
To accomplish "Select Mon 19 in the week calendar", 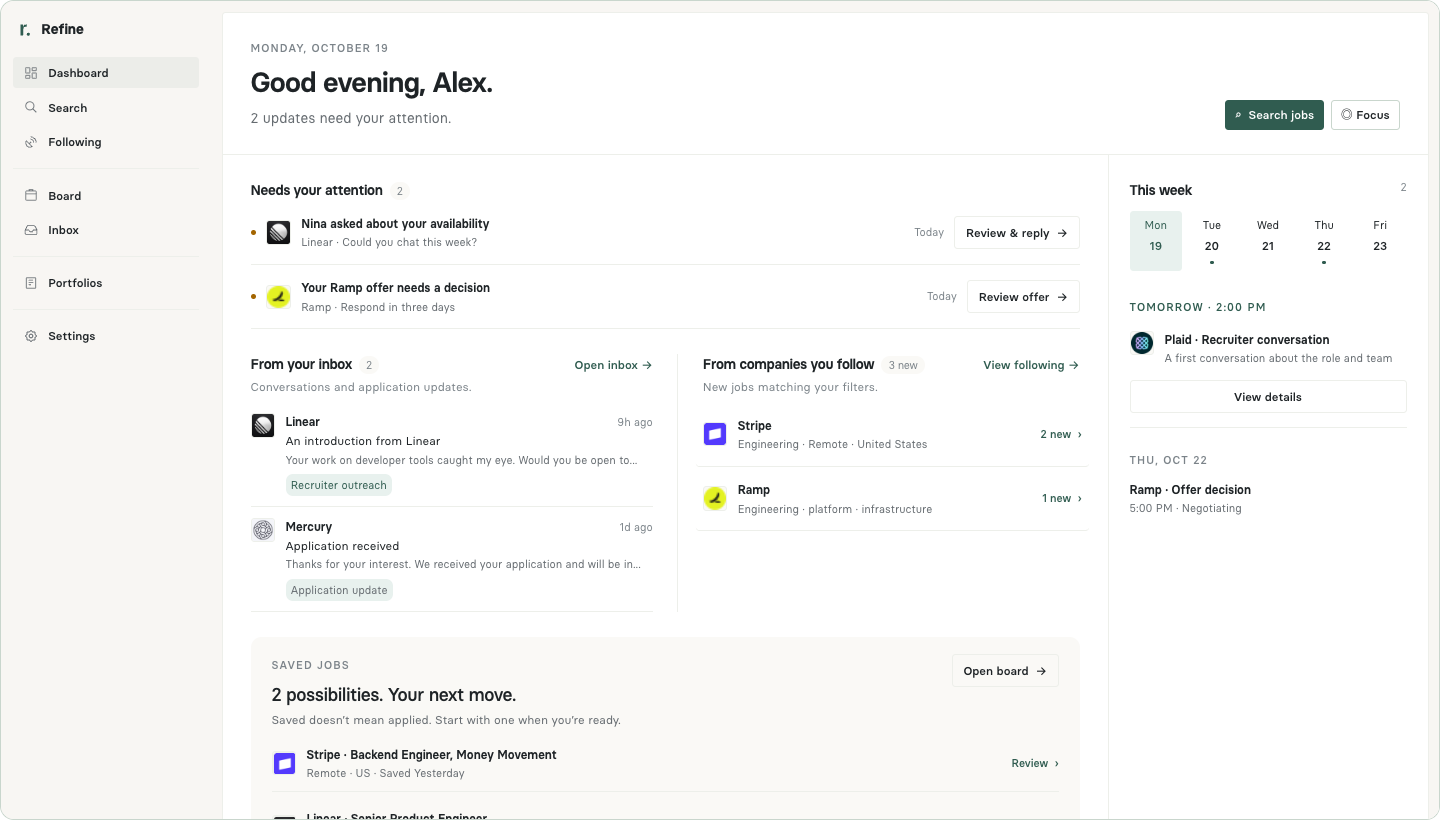I will click(1156, 241).
